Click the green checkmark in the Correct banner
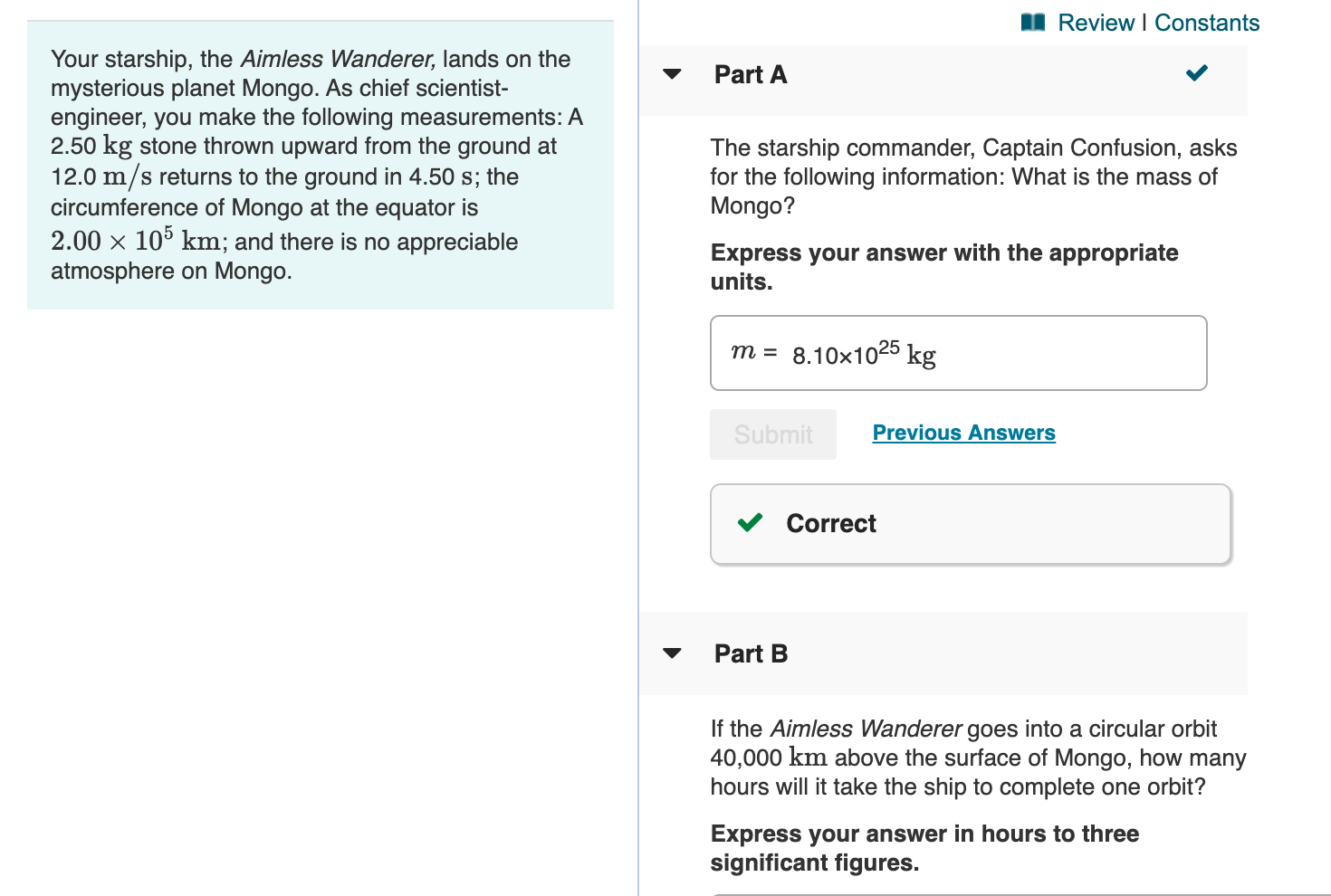The height and width of the screenshot is (896, 1331). [x=748, y=523]
